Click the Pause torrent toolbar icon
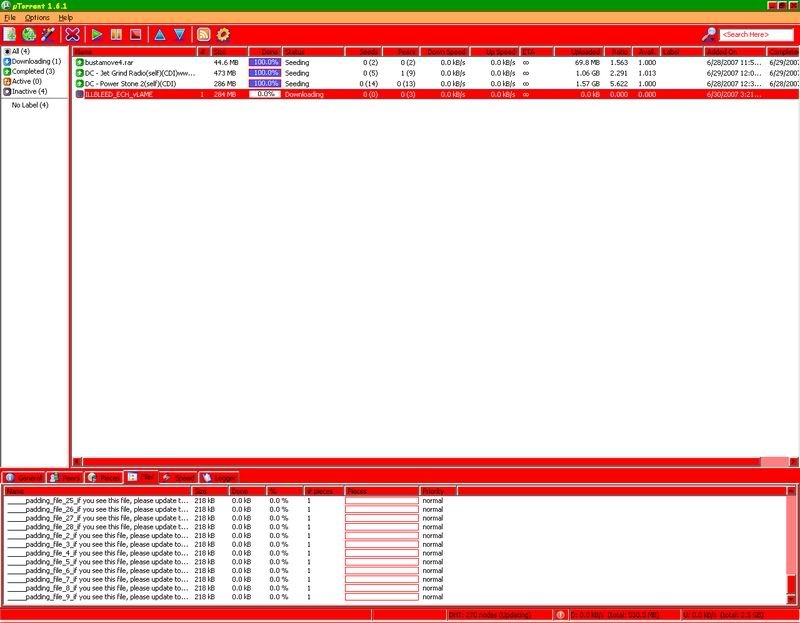800x623 pixels. pyautogui.click(x=116, y=35)
